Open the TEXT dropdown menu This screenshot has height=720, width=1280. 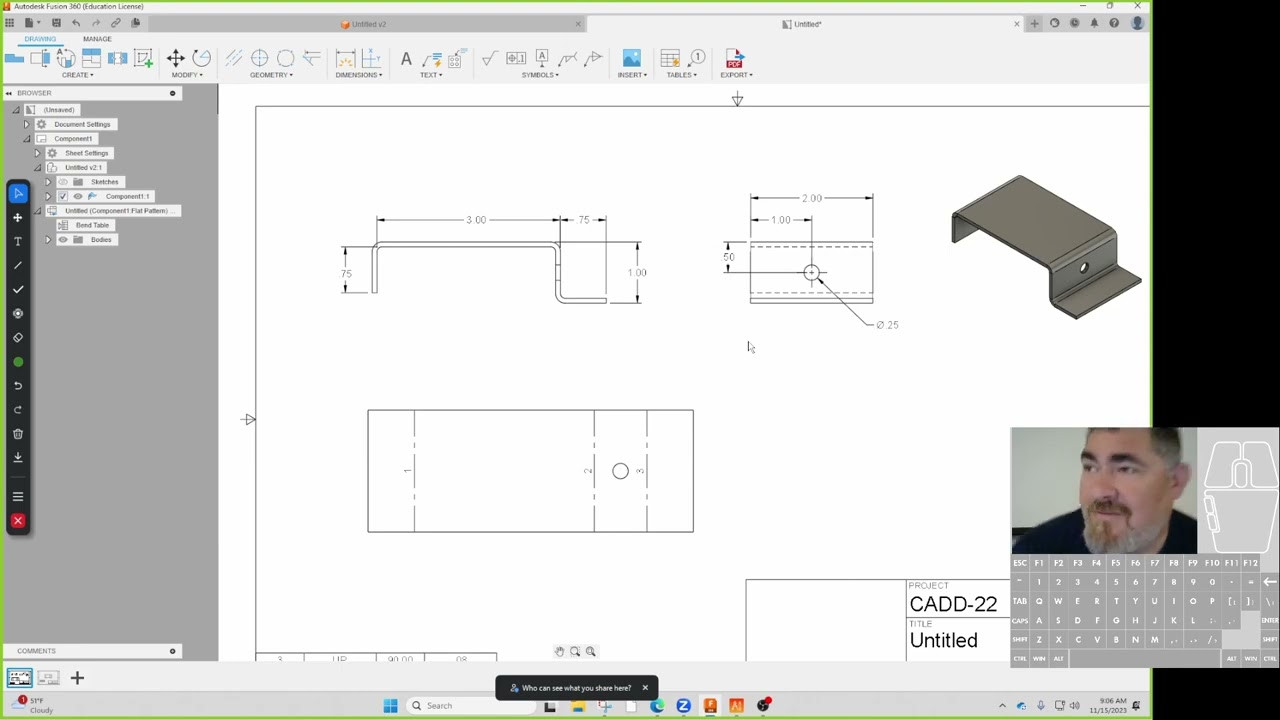(431, 75)
